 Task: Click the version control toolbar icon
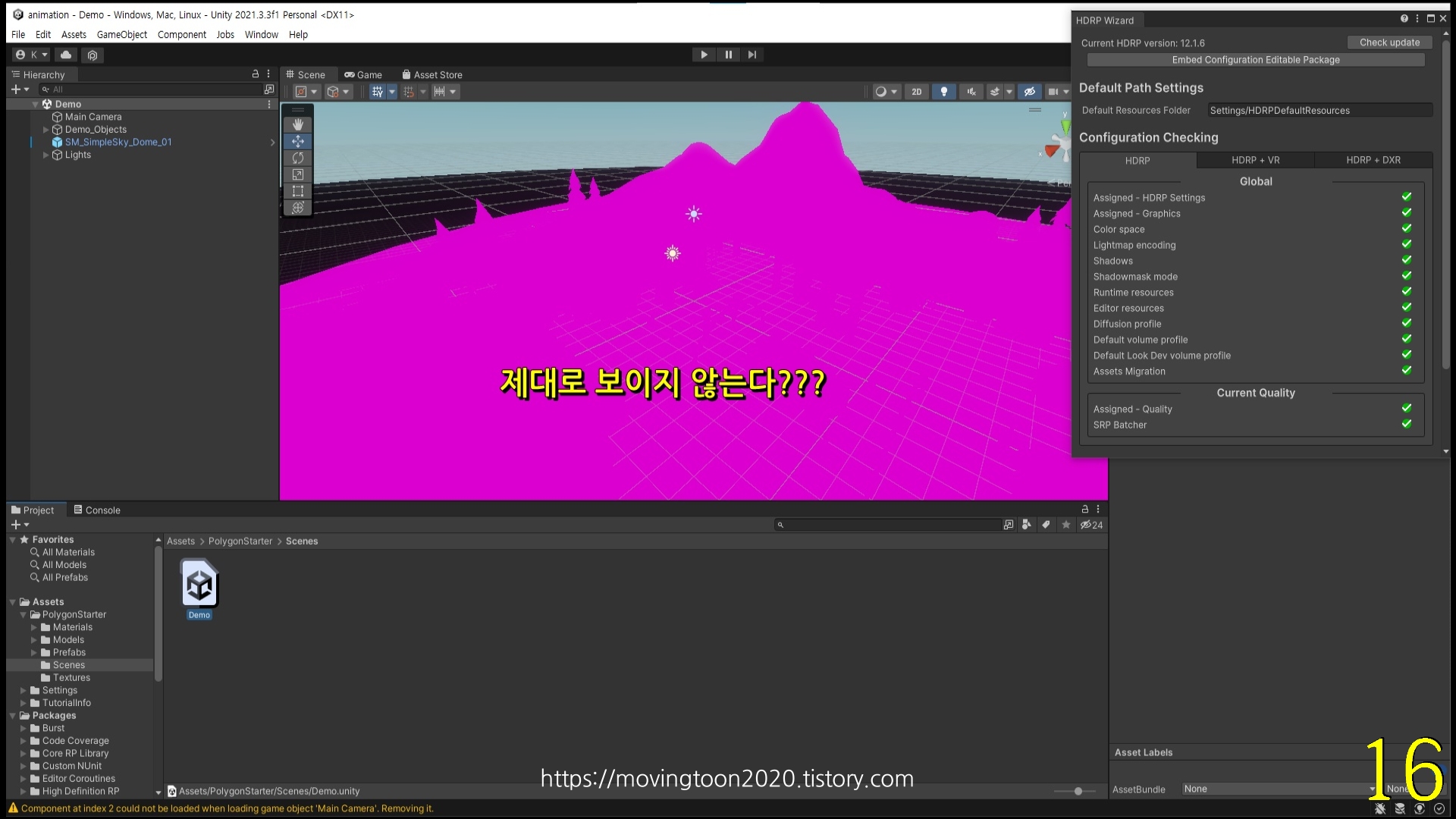[x=93, y=55]
